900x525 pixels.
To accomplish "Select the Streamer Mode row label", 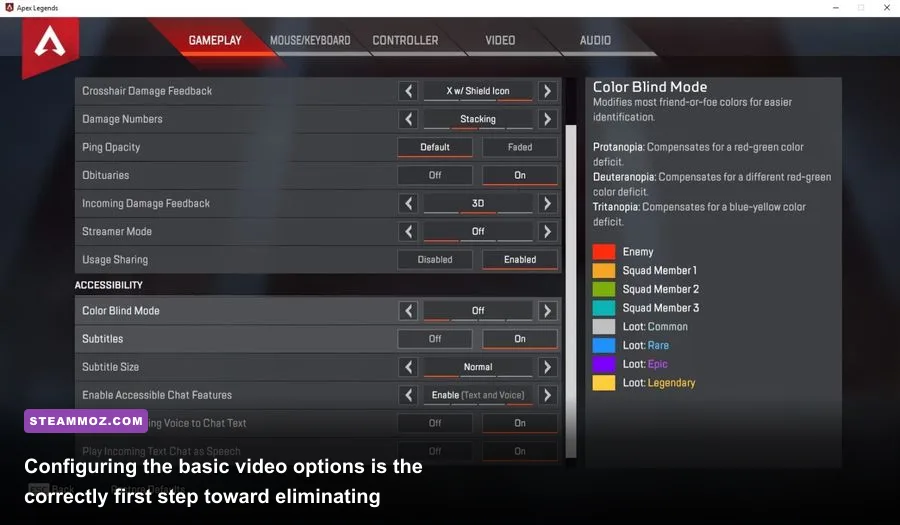I will point(117,231).
